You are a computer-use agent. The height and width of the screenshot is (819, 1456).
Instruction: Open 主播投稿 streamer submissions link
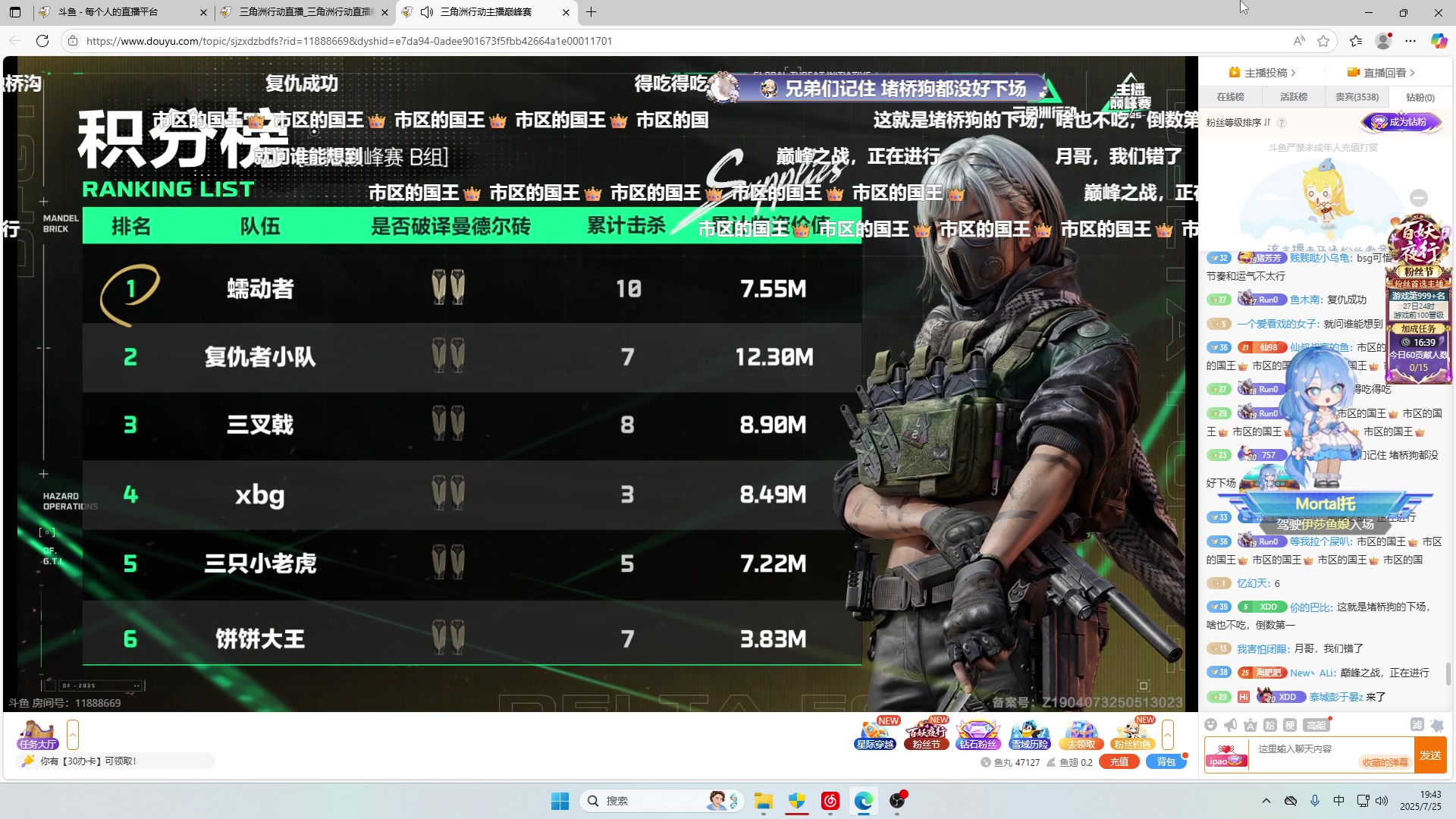[1263, 73]
